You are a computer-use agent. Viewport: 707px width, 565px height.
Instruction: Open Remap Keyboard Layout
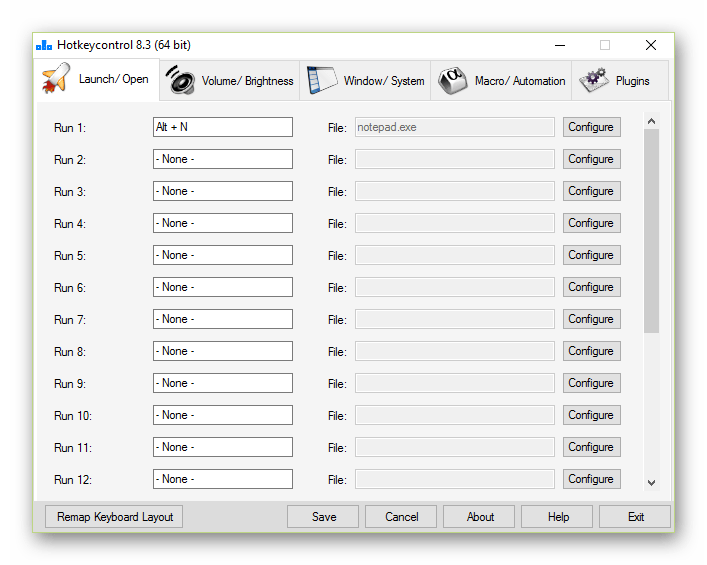coord(114,517)
